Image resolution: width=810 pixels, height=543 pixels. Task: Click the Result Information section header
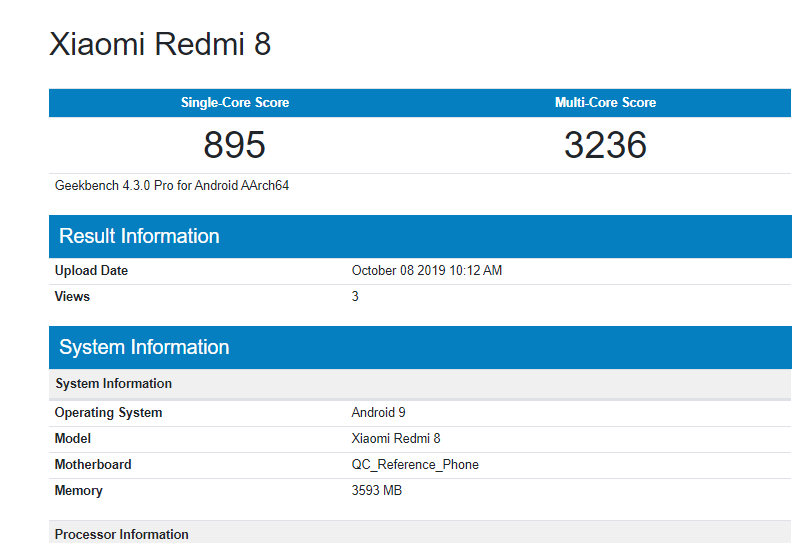pos(139,237)
